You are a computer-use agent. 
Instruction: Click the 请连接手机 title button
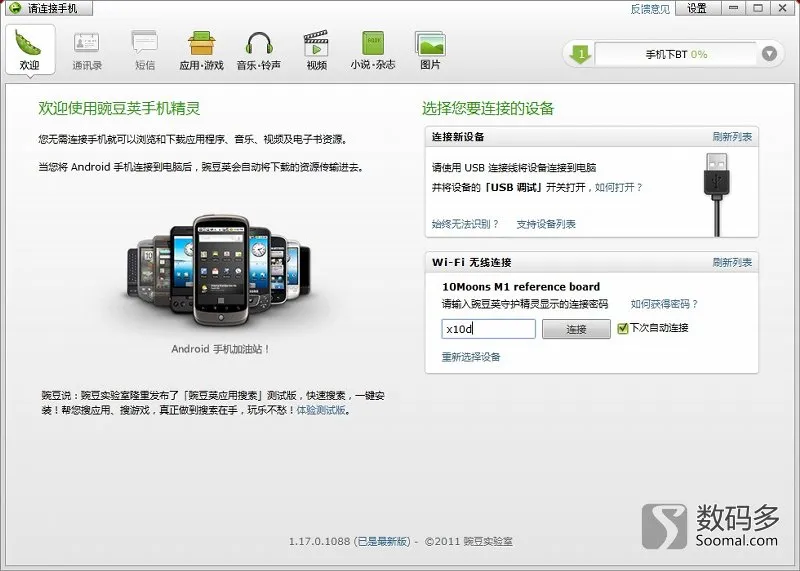pos(50,8)
